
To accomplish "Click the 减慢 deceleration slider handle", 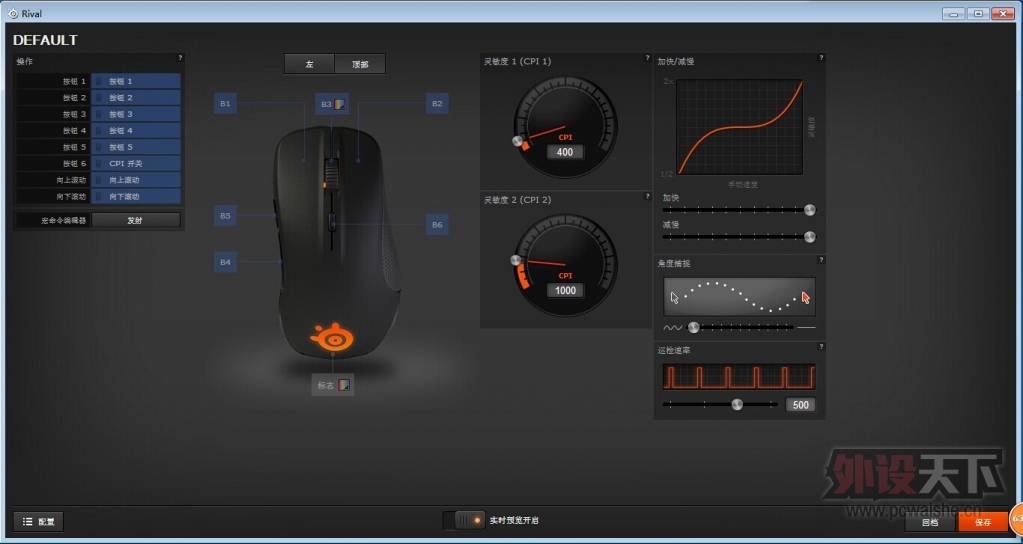I will pyautogui.click(x=810, y=237).
